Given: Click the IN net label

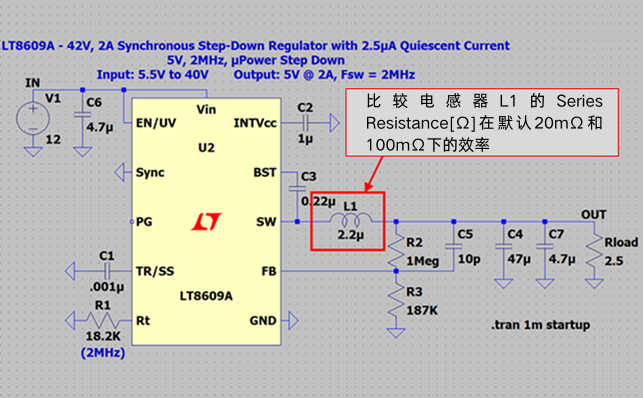Looking at the screenshot, I should pyautogui.click(x=32, y=83).
